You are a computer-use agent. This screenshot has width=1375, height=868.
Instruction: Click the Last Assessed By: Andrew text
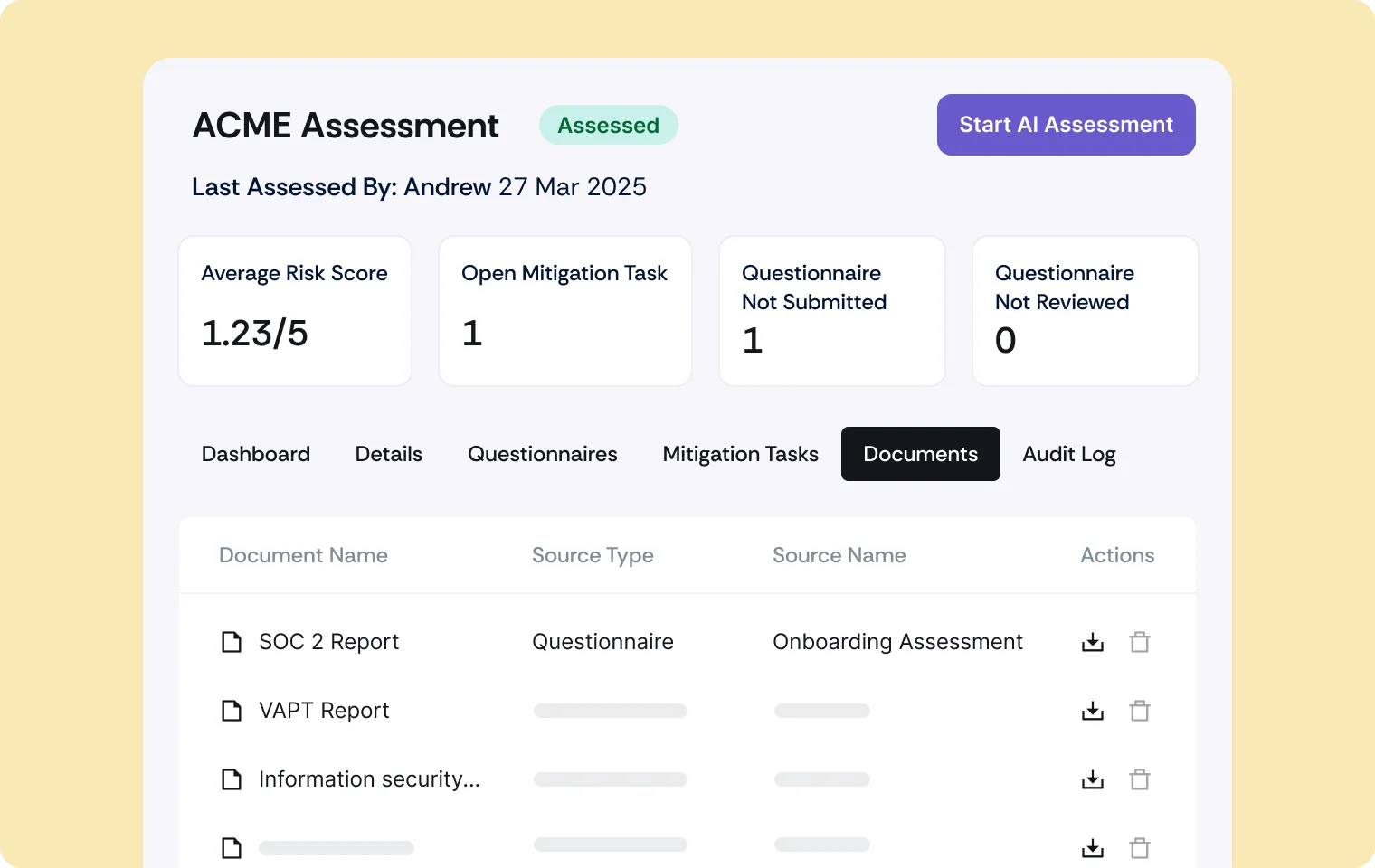click(x=341, y=186)
